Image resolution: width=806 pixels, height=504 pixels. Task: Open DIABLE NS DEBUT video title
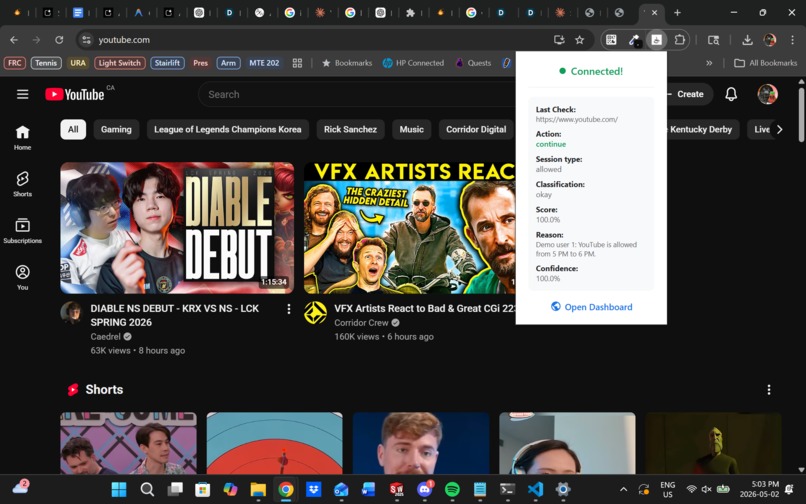pyautogui.click(x=175, y=315)
